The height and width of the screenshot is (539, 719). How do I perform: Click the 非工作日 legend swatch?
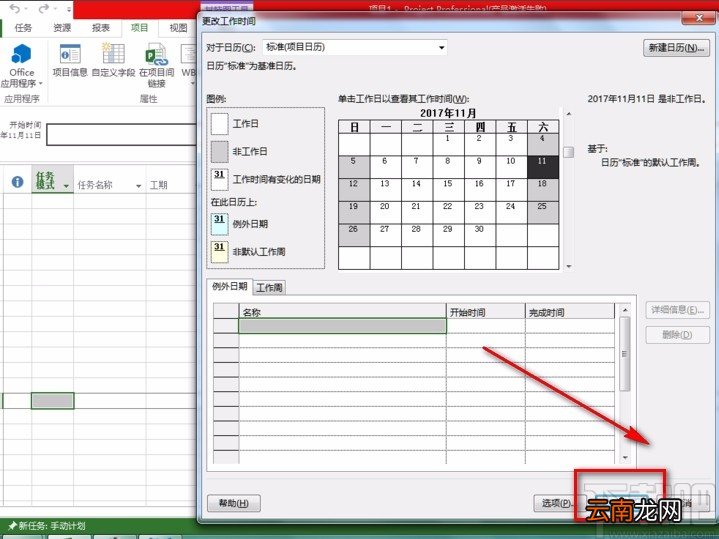pyautogui.click(x=219, y=152)
